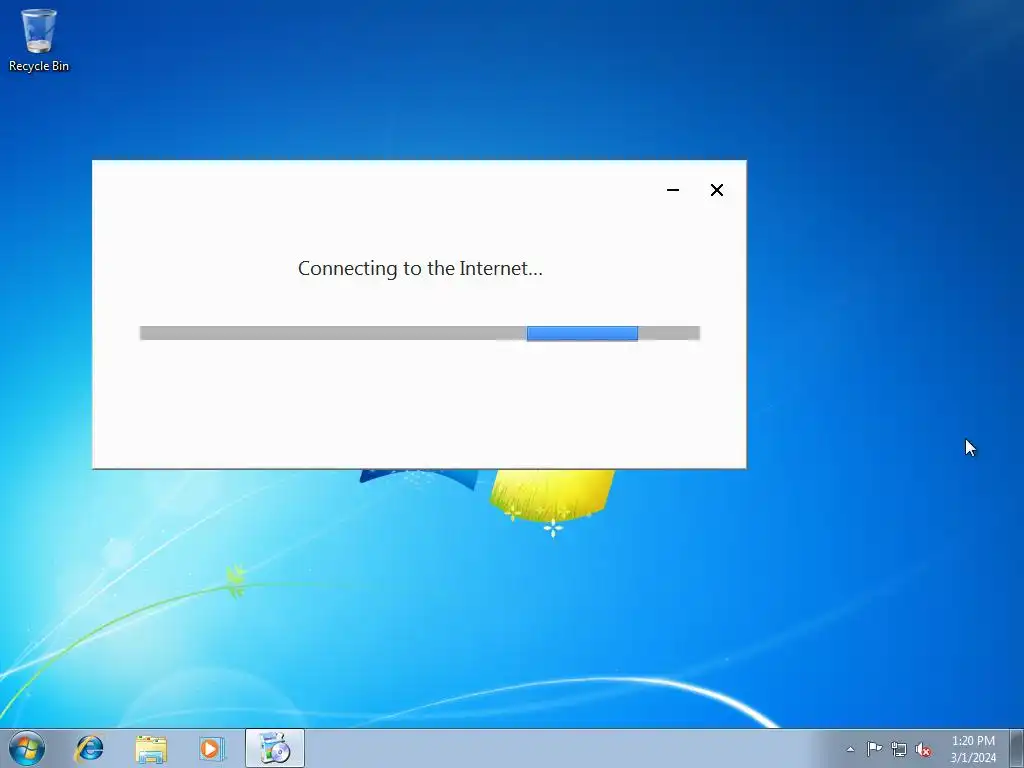Open Action Center flag icon
Viewport: 1024px width, 768px height.
tap(874, 749)
